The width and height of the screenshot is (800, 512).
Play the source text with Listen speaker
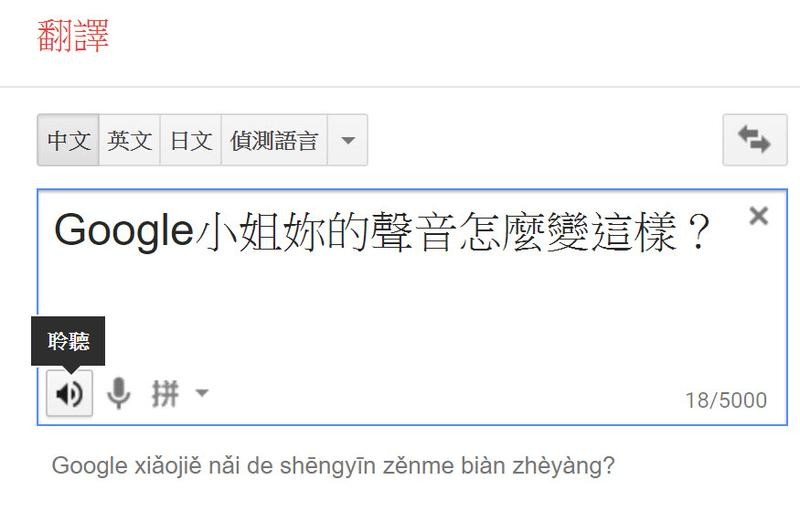(x=69, y=393)
